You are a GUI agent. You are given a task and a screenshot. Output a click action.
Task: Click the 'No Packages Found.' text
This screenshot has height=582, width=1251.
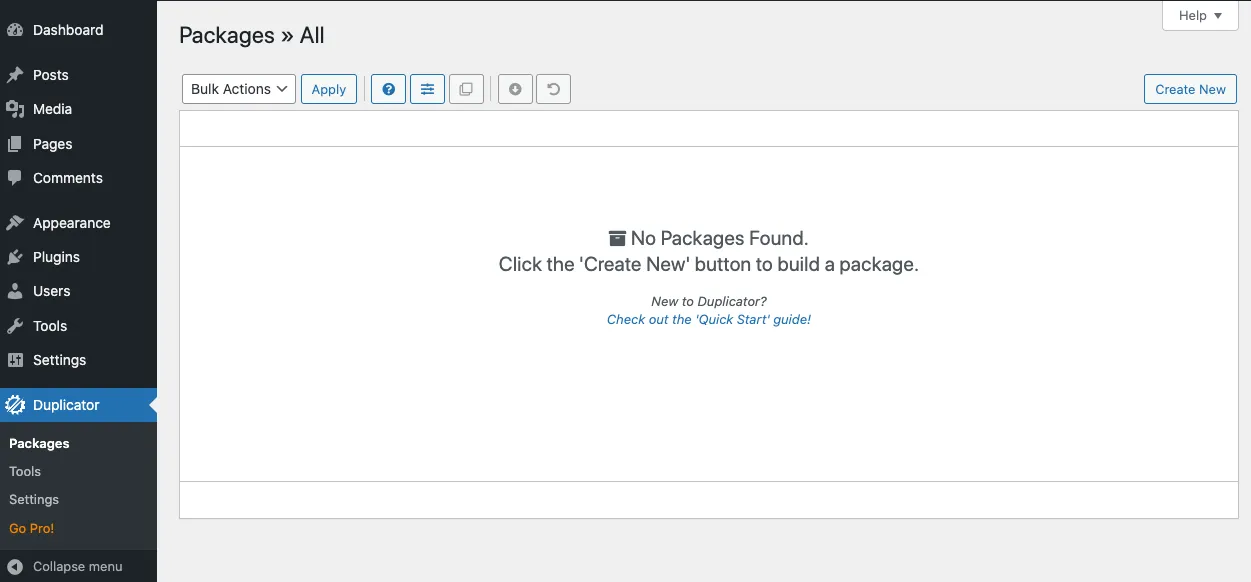pos(719,238)
